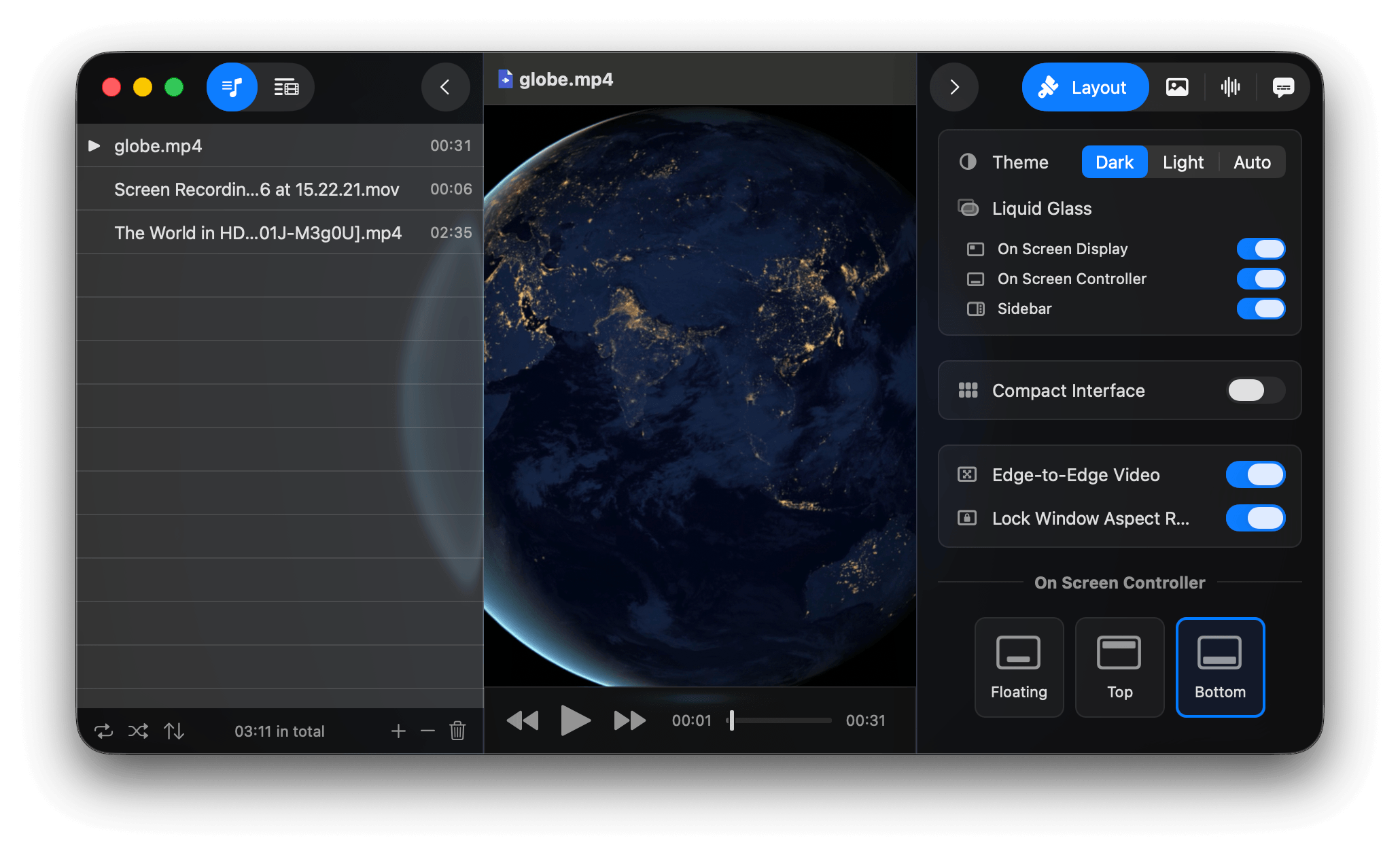This screenshot has height=855, width=1400.
Task: Click the trash icon to clear playlist
Action: (x=457, y=731)
